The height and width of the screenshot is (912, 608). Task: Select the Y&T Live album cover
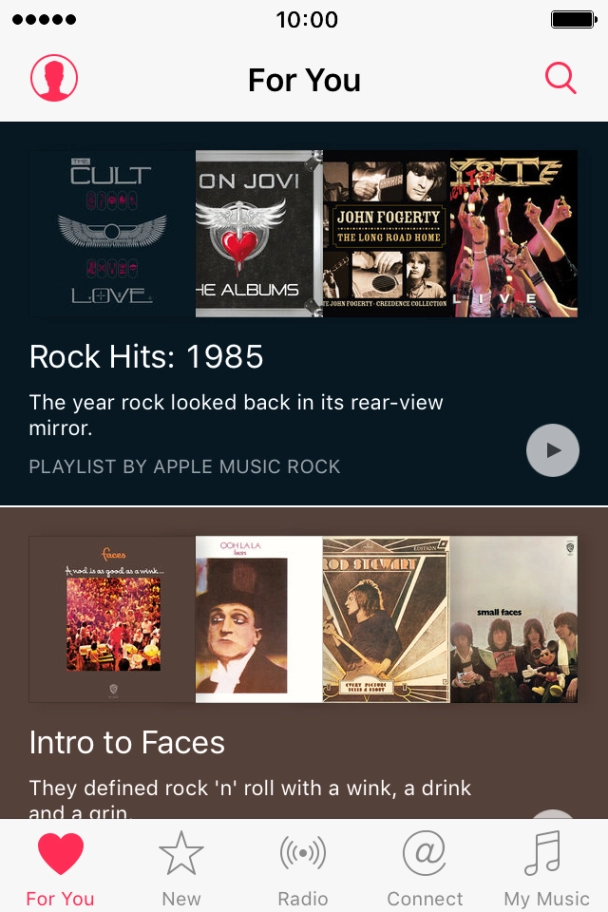pos(513,233)
